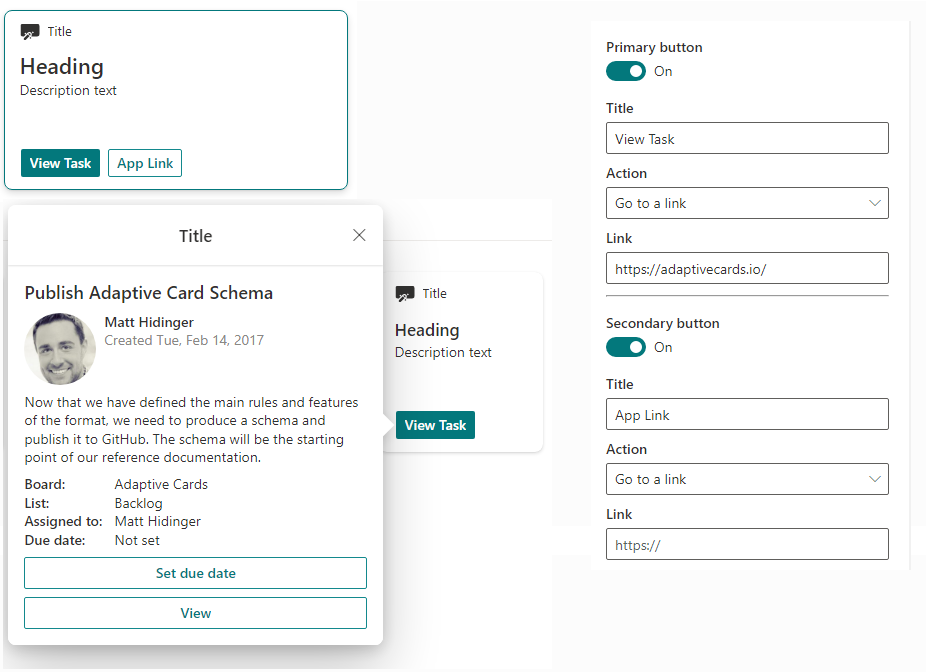
Task: Turn off the Primary button toggle
Action: 626,71
